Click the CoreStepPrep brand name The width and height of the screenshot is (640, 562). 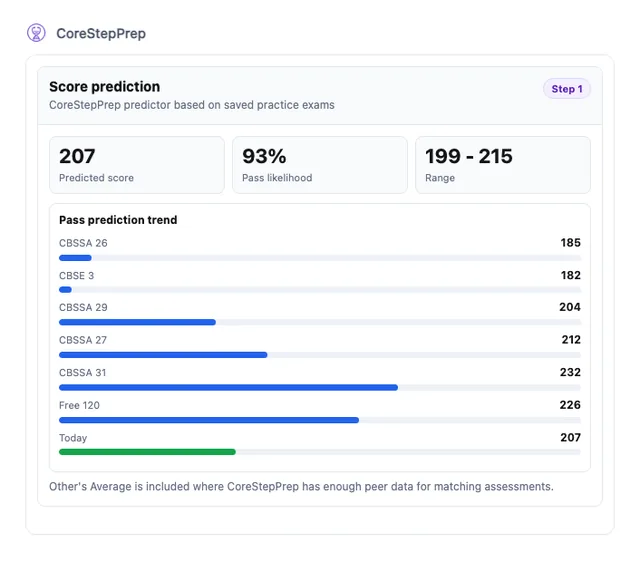tap(101, 33)
